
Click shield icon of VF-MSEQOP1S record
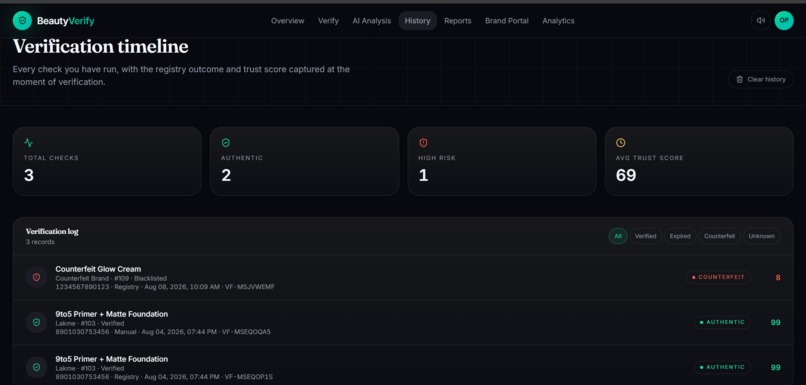point(36,368)
